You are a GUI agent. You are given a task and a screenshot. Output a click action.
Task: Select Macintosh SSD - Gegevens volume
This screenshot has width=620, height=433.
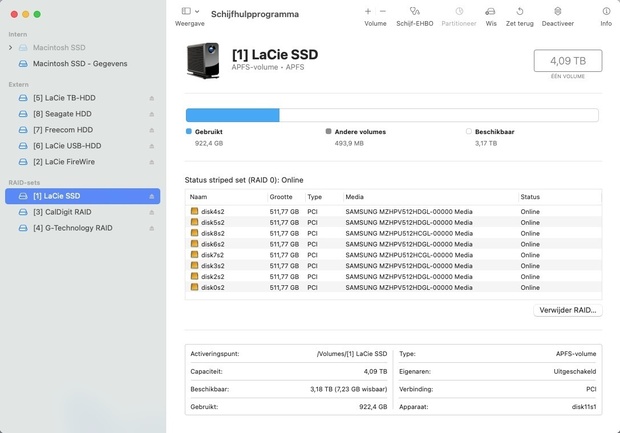[80, 64]
